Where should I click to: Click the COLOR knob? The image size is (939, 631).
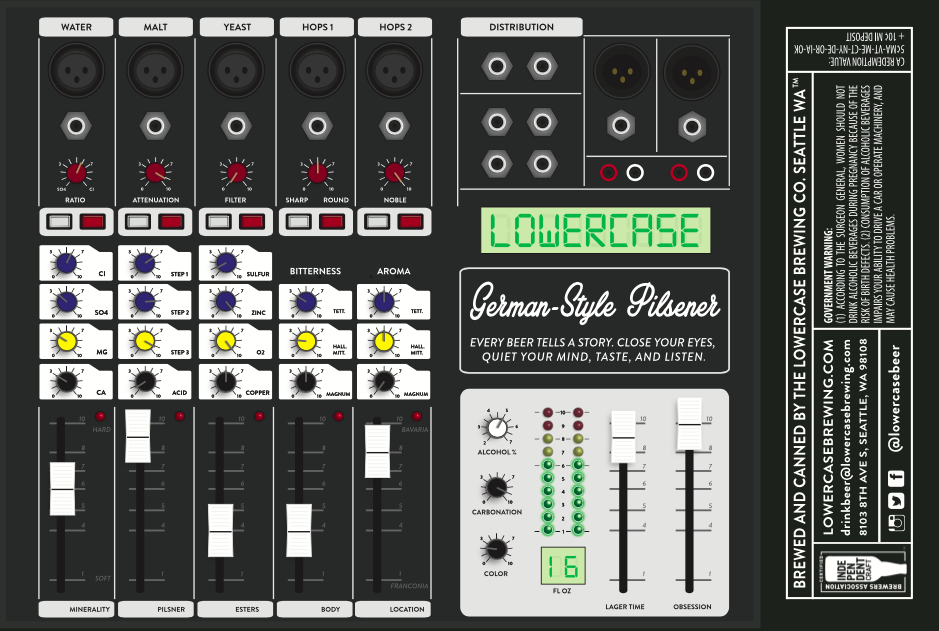(x=495, y=548)
